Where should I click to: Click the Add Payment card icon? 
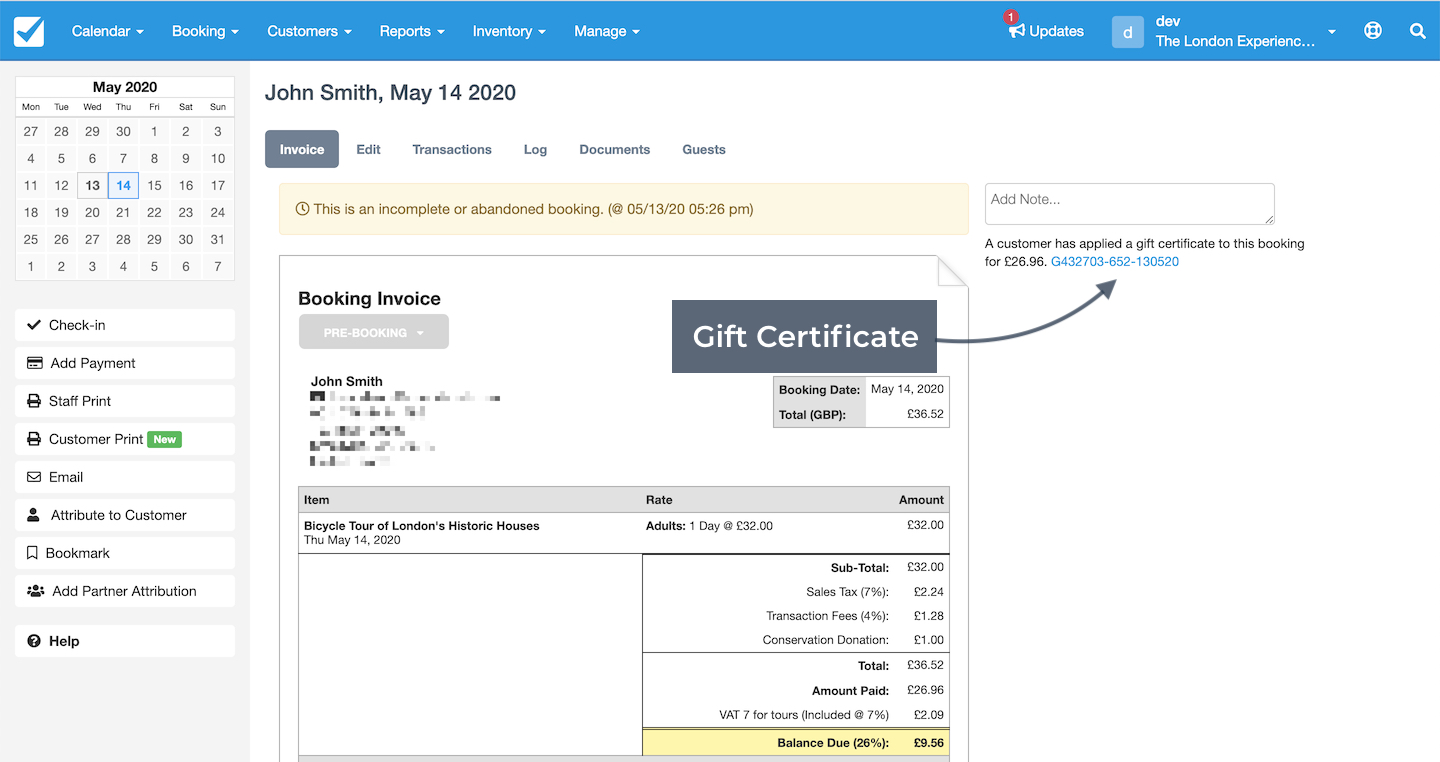(x=35, y=363)
